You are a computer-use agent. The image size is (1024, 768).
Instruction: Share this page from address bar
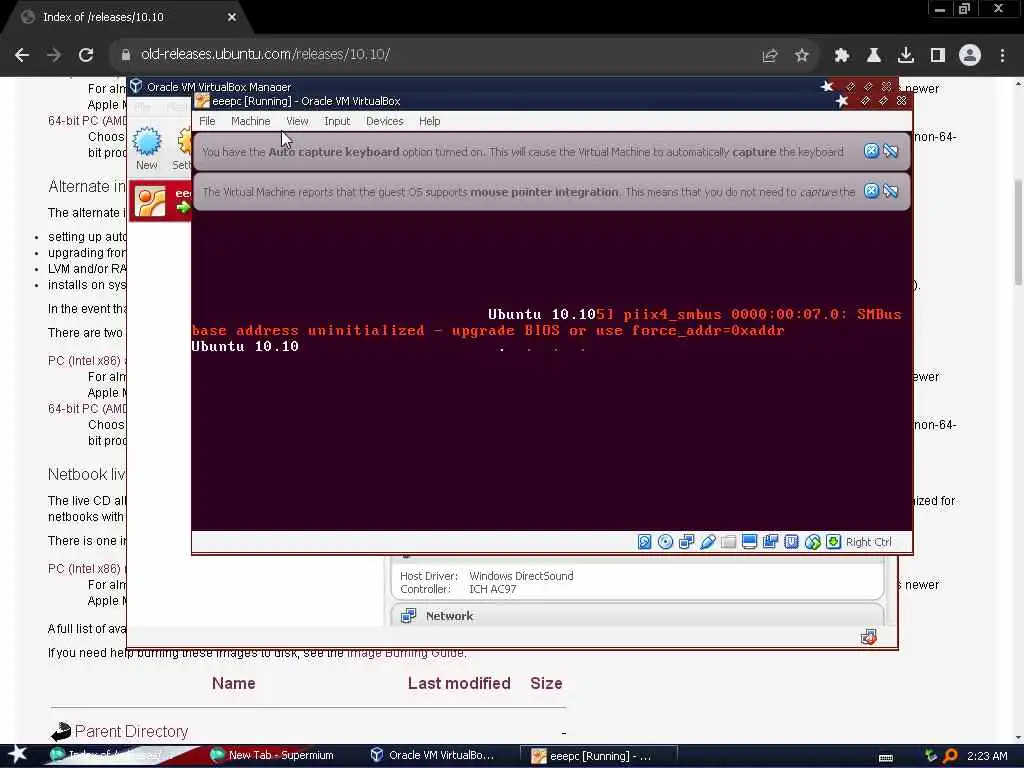[x=770, y=56]
